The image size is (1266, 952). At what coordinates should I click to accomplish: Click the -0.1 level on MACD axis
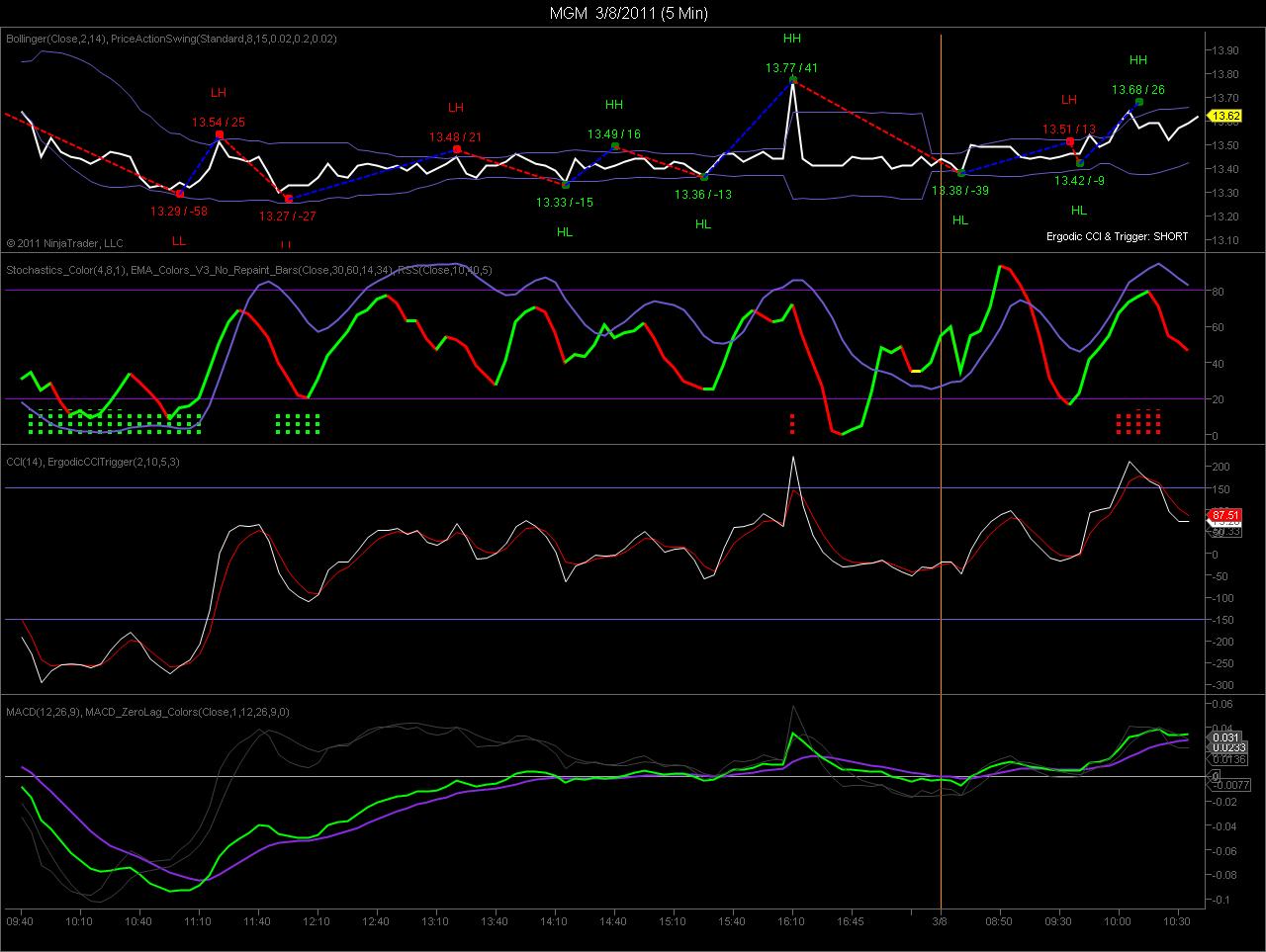pos(1223,900)
